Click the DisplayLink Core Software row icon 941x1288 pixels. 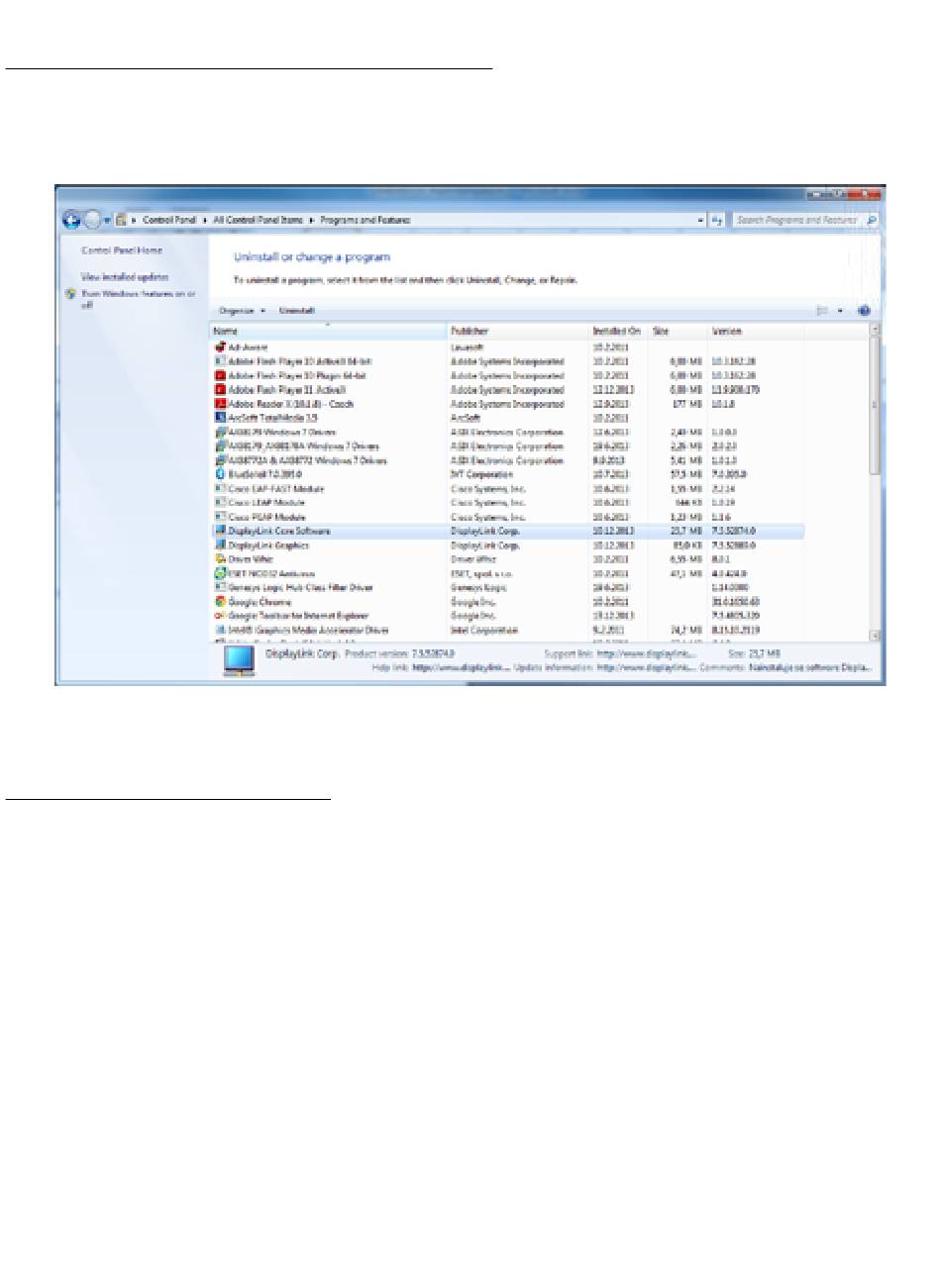tap(220, 531)
